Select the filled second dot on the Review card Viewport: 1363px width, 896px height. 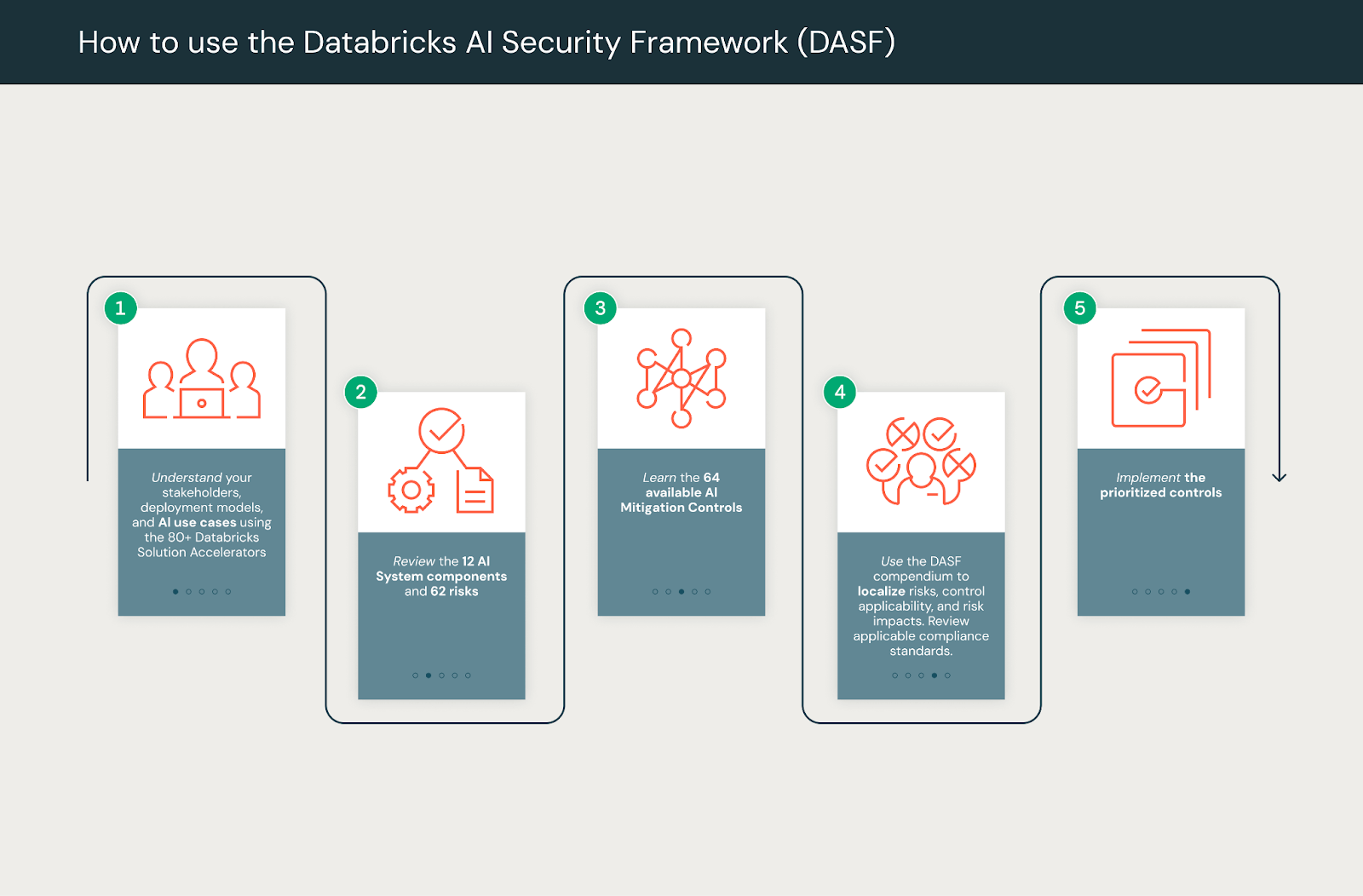[x=428, y=675]
